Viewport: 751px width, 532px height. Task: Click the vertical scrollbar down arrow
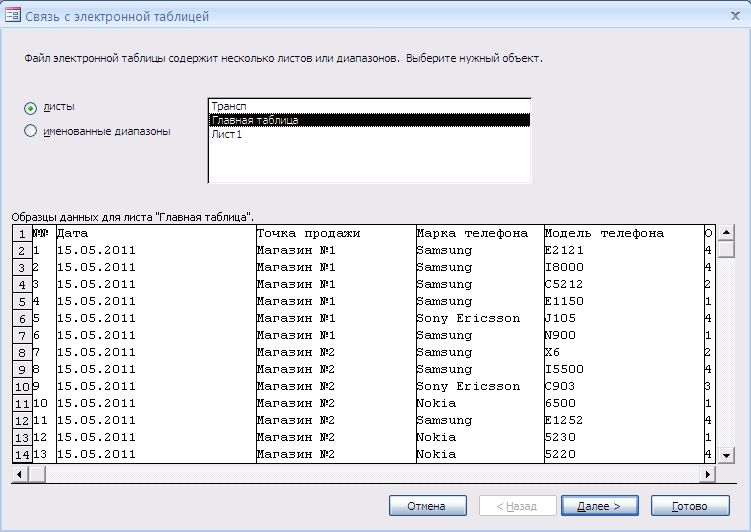tap(726, 455)
